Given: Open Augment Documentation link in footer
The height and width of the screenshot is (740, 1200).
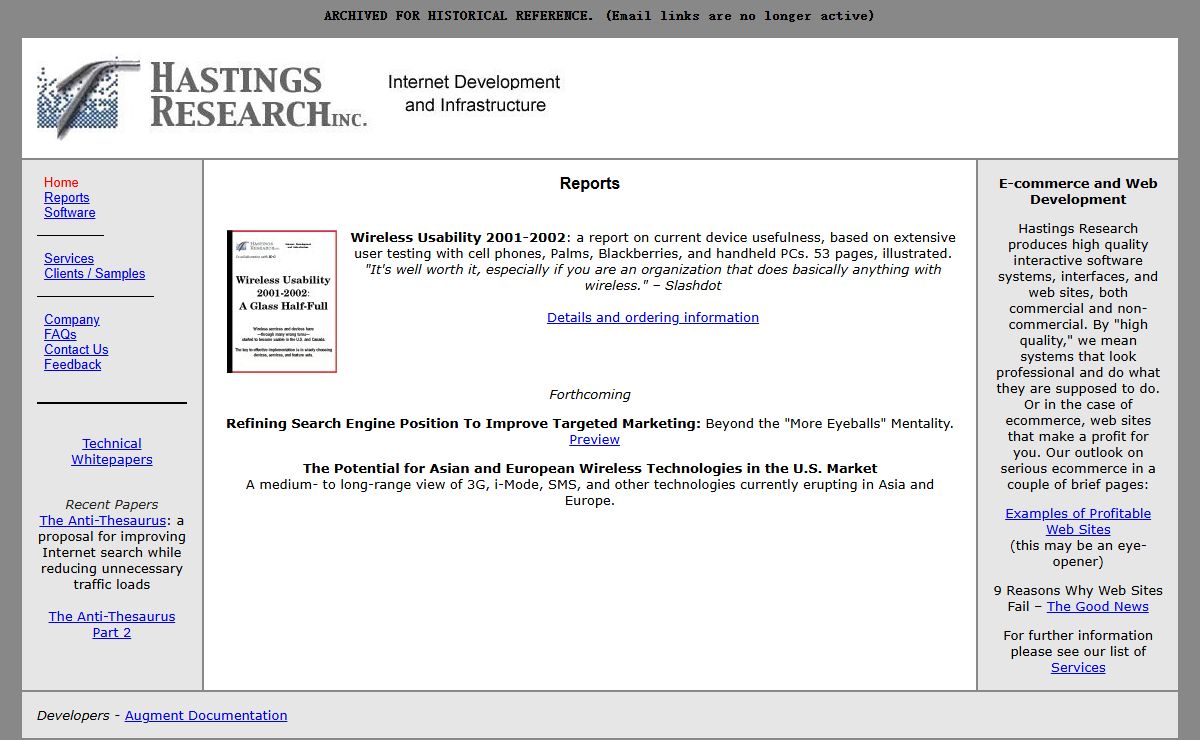Looking at the screenshot, I should click(x=206, y=715).
